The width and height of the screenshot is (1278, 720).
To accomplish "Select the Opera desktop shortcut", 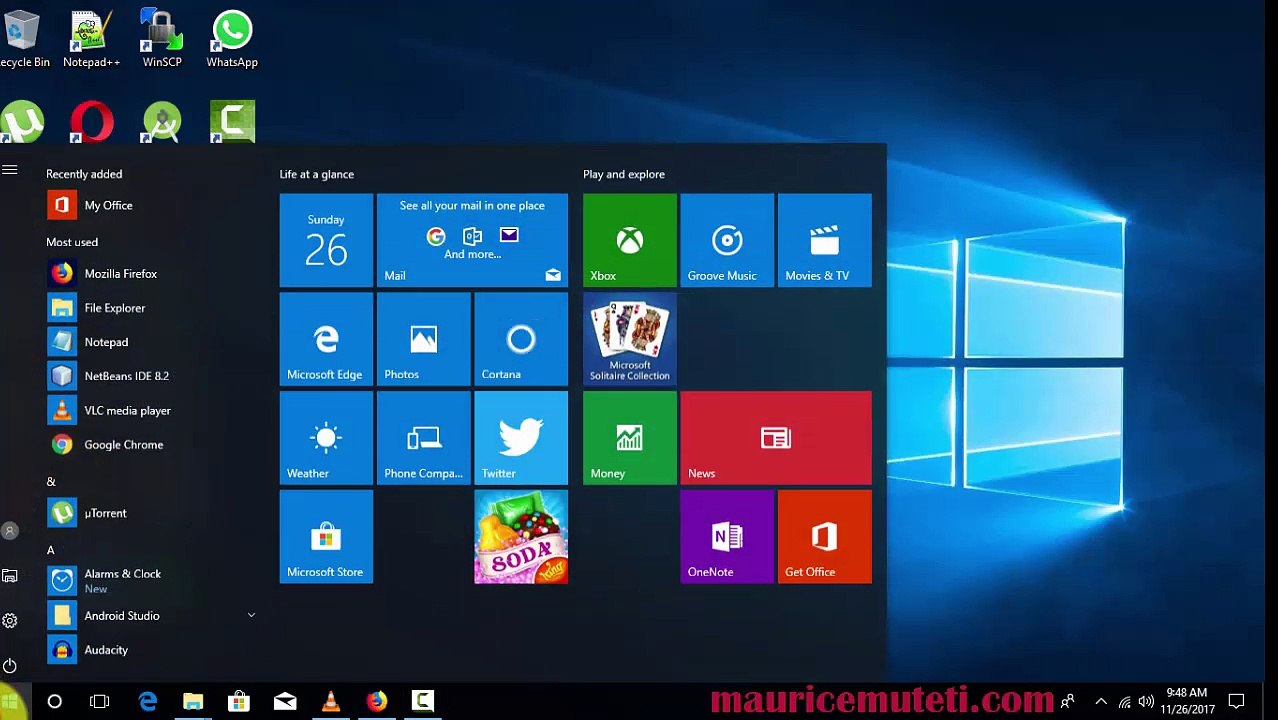I will 92,122.
